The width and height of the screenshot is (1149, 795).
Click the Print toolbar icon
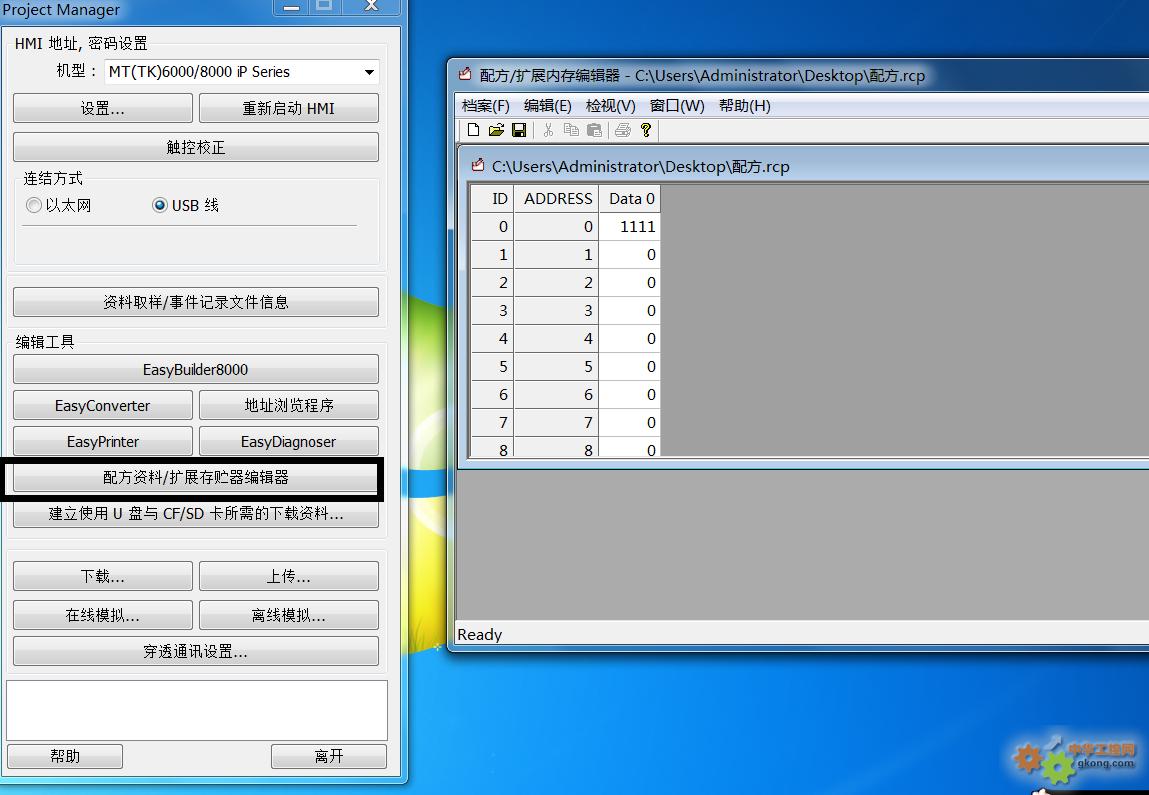(x=623, y=130)
